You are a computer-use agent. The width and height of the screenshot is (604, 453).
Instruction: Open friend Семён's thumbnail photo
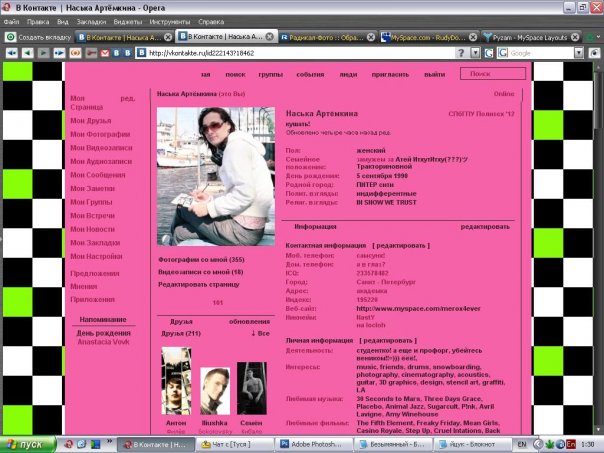pos(252,388)
